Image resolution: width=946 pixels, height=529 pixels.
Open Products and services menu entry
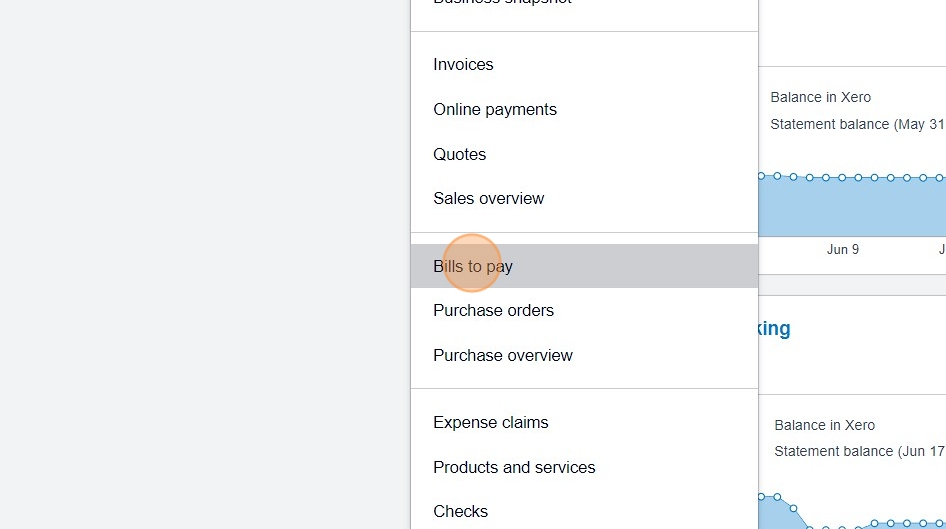[514, 467]
